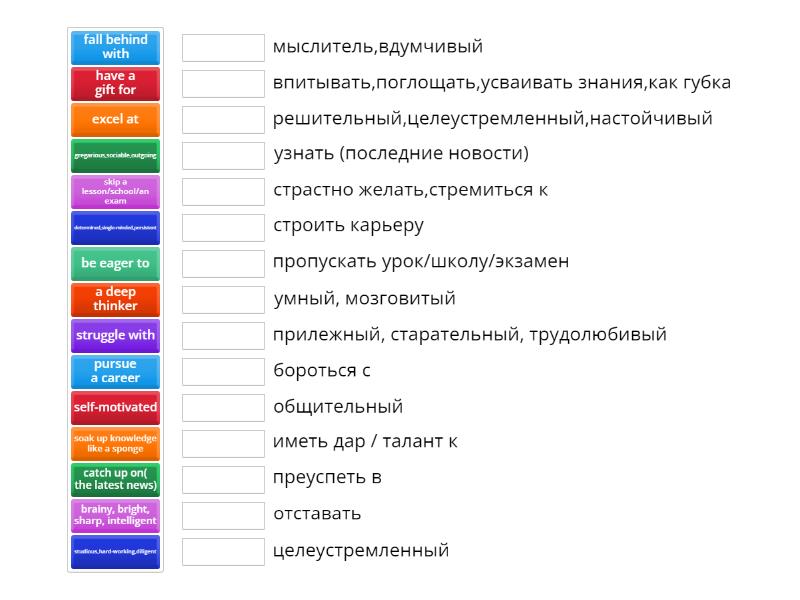Click the answer slot beside 'строить карьеру'
Screen dimensions: 800x600
click(x=223, y=228)
